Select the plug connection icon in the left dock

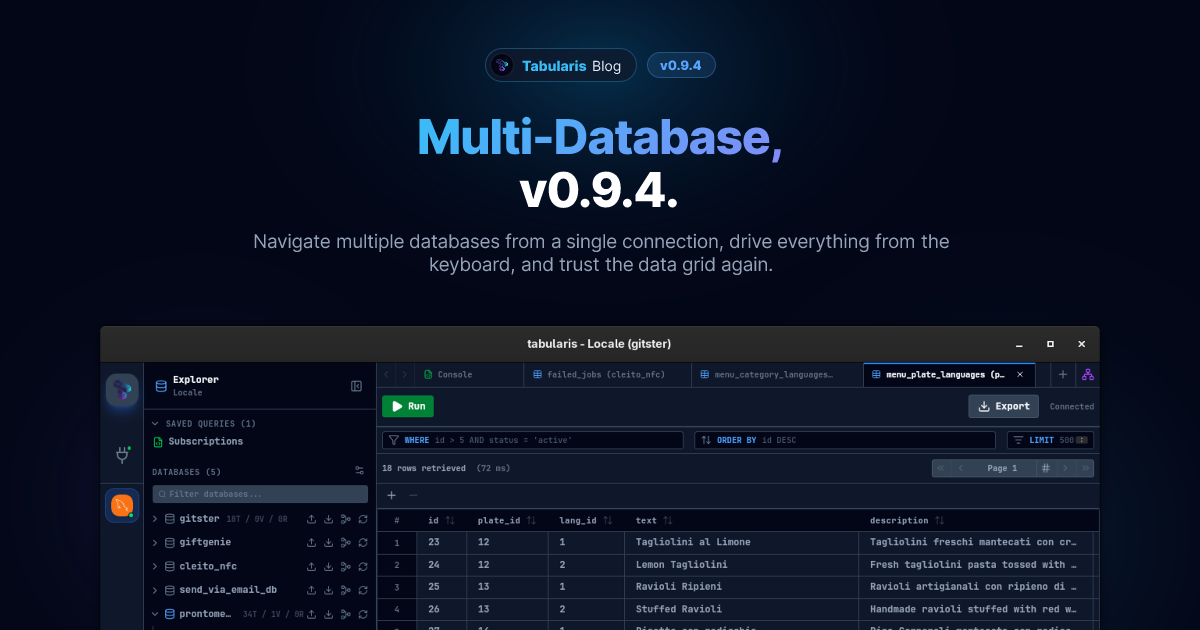point(122,453)
